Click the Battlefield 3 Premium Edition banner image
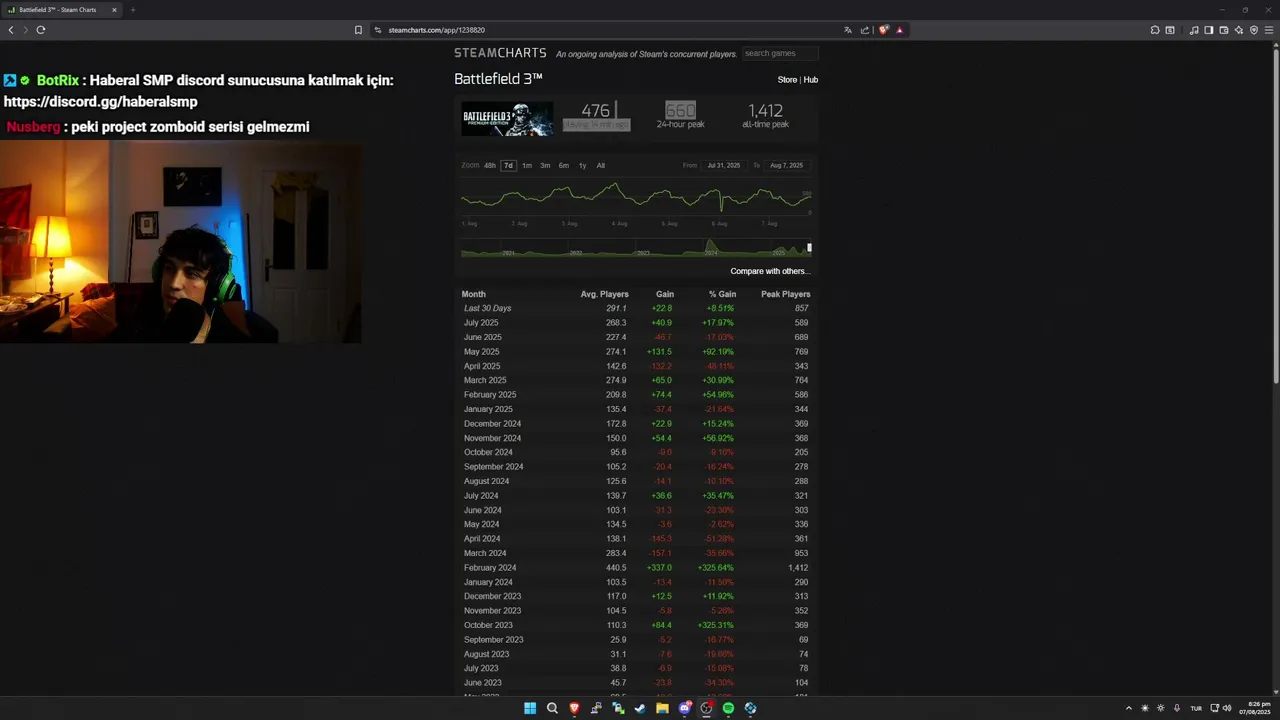Screen dimensions: 1280x720 click(x=507, y=119)
